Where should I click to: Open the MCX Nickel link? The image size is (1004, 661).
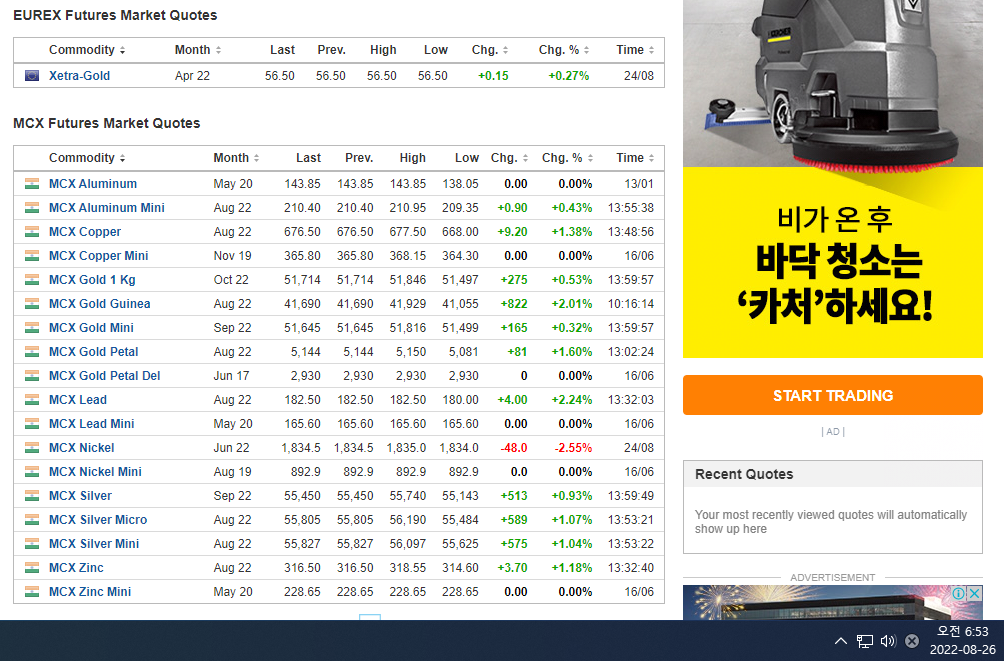(82, 448)
